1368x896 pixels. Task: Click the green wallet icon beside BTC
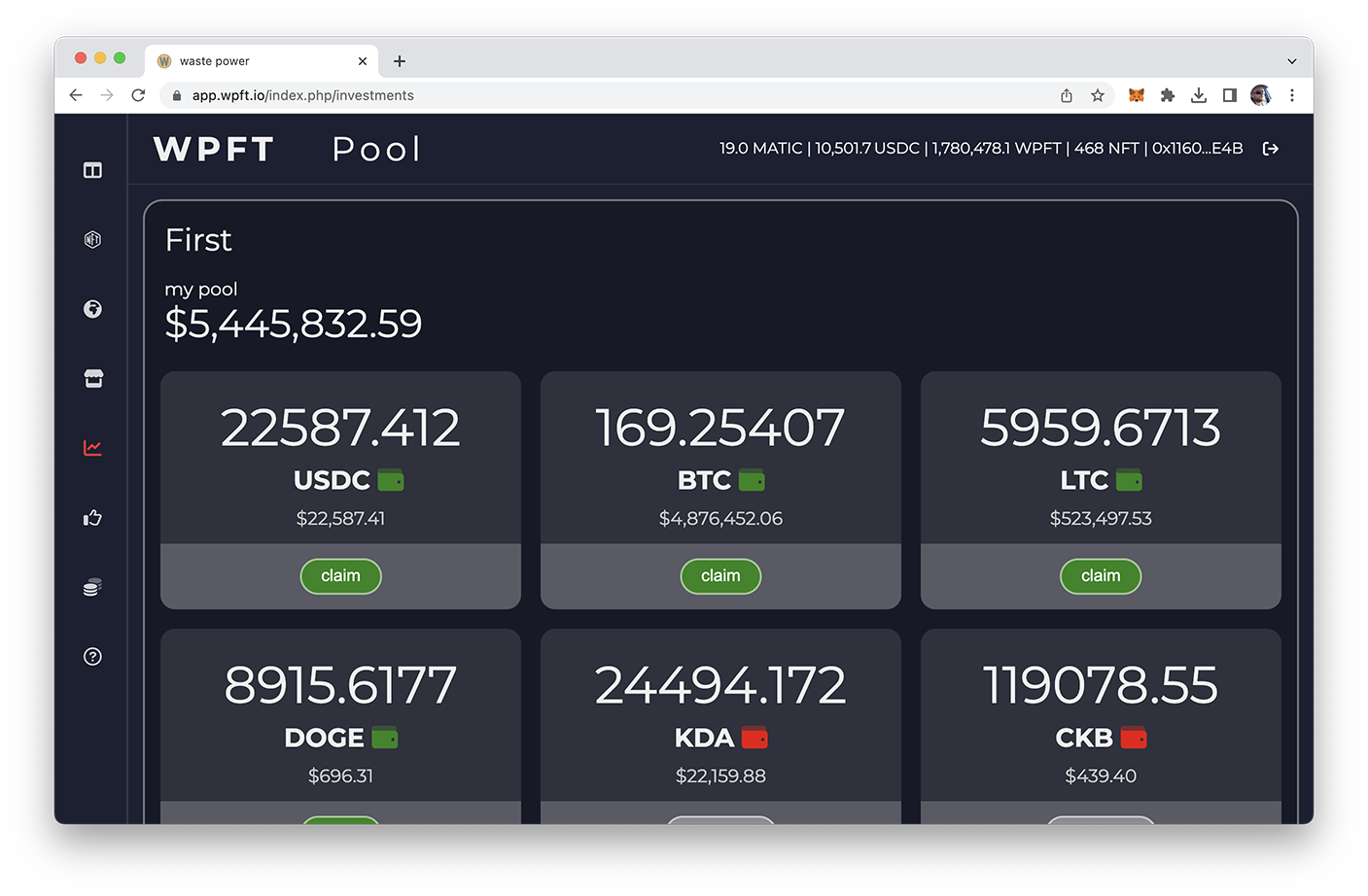[752, 480]
